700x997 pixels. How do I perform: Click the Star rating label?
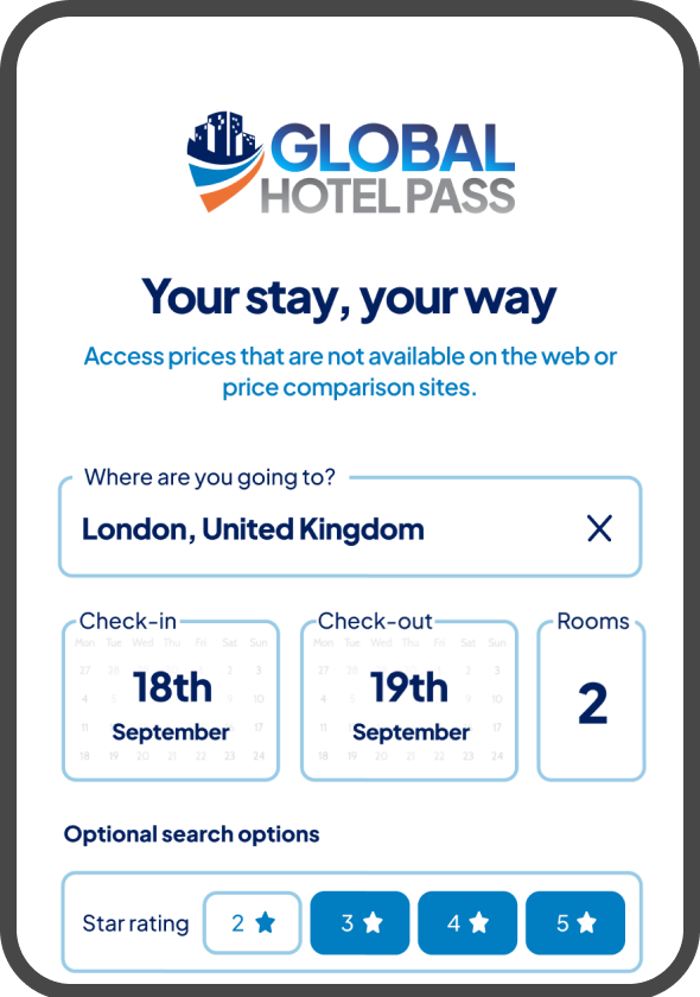tap(135, 923)
